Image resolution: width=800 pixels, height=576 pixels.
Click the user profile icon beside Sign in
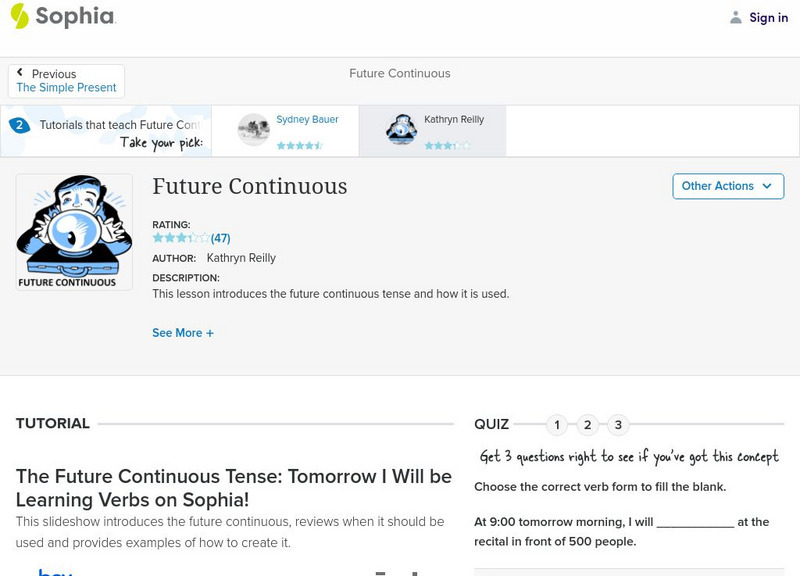[x=736, y=17]
